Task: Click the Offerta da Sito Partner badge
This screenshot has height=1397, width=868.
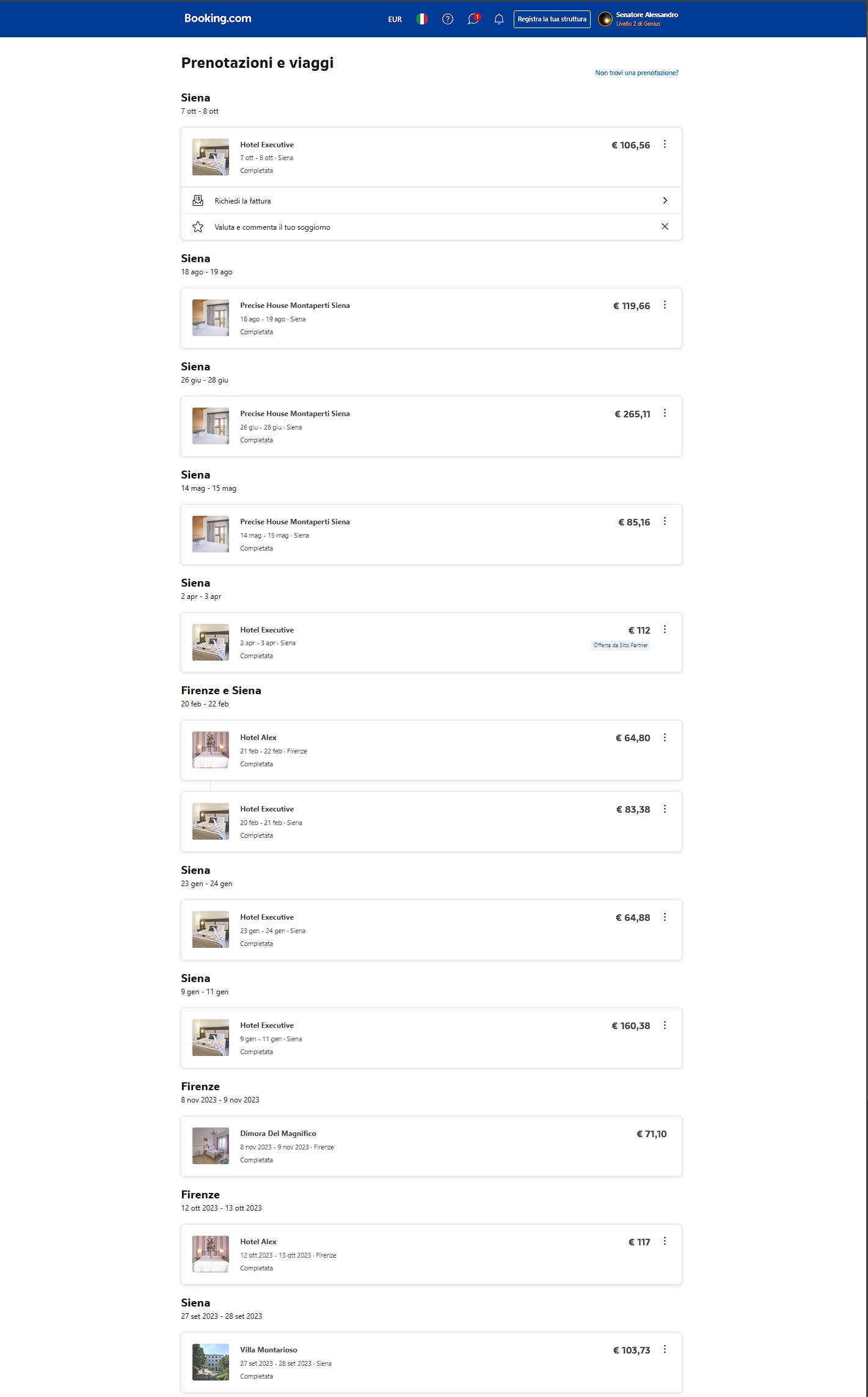Action: (x=621, y=645)
